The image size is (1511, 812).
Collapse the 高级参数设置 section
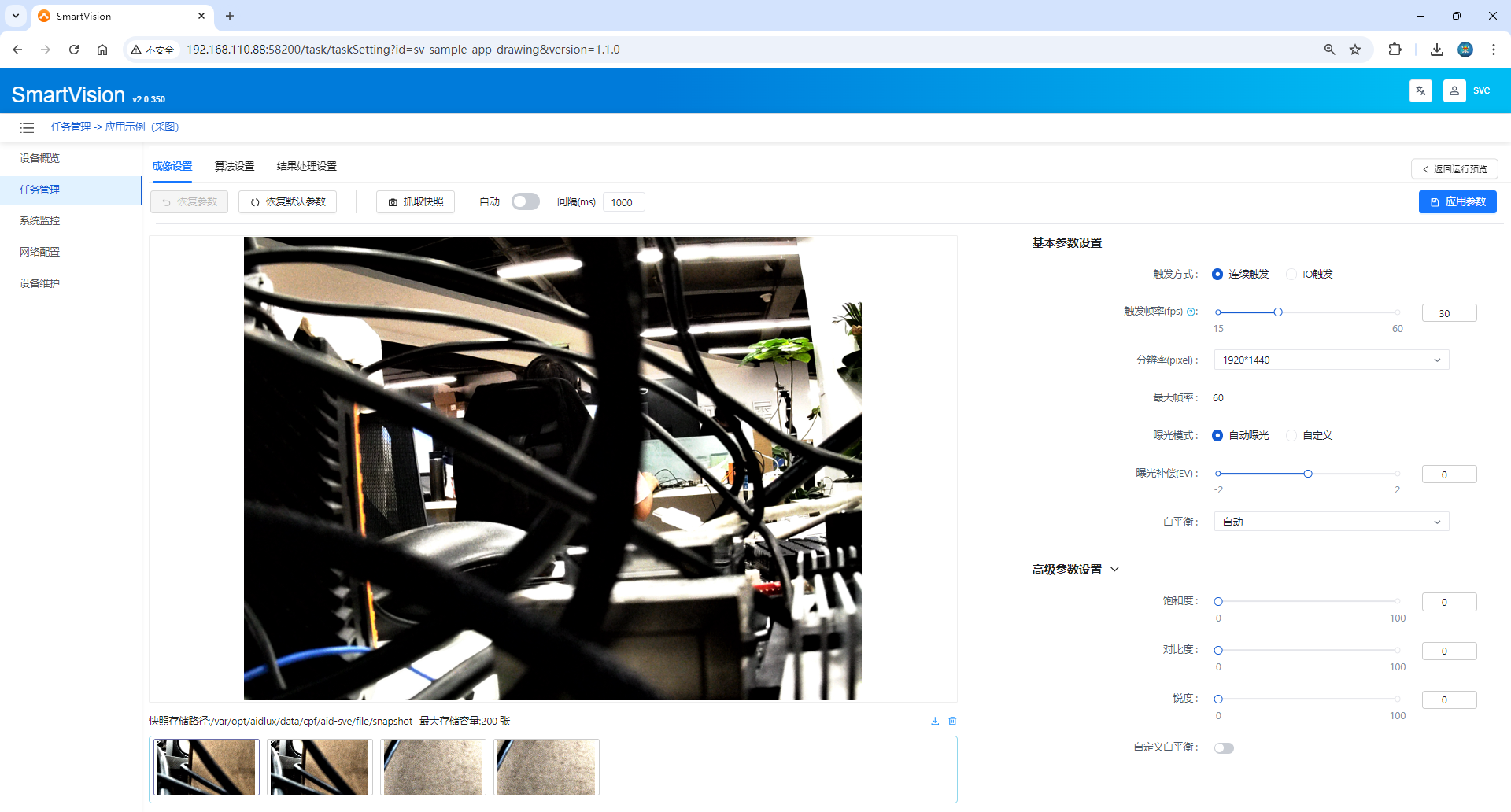click(x=1114, y=570)
